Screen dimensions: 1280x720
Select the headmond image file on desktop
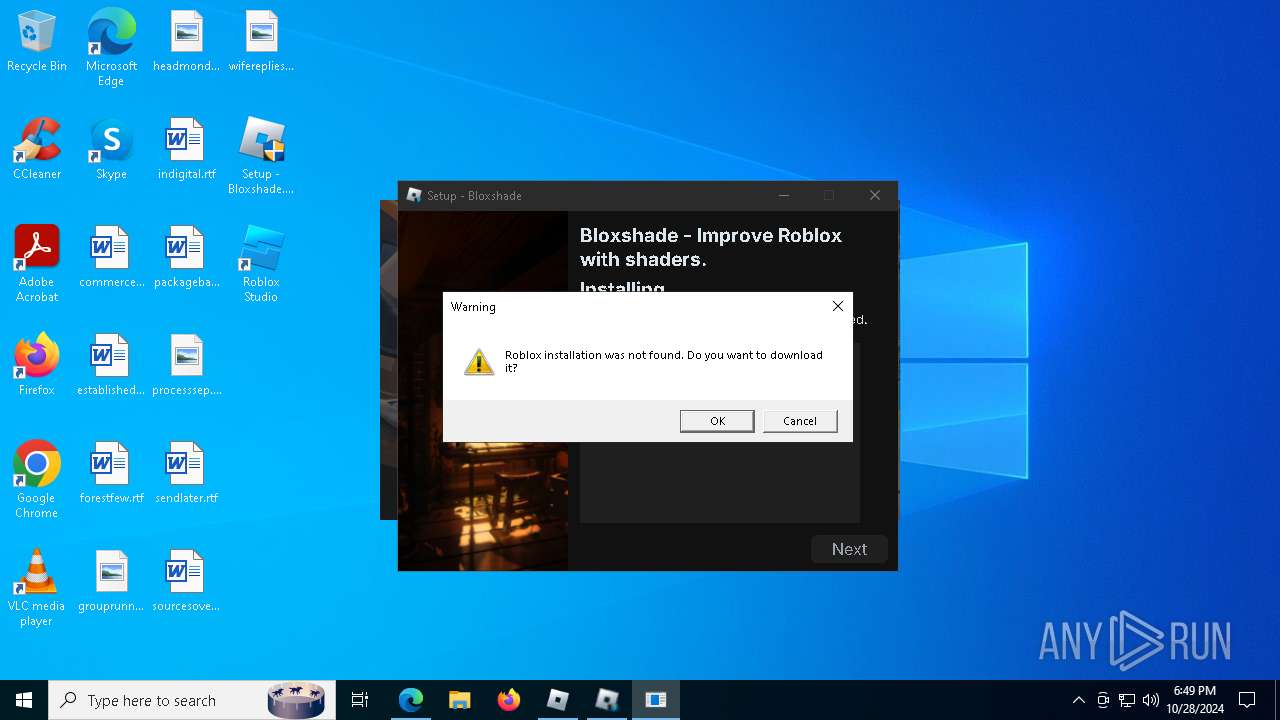pos(186,42)
